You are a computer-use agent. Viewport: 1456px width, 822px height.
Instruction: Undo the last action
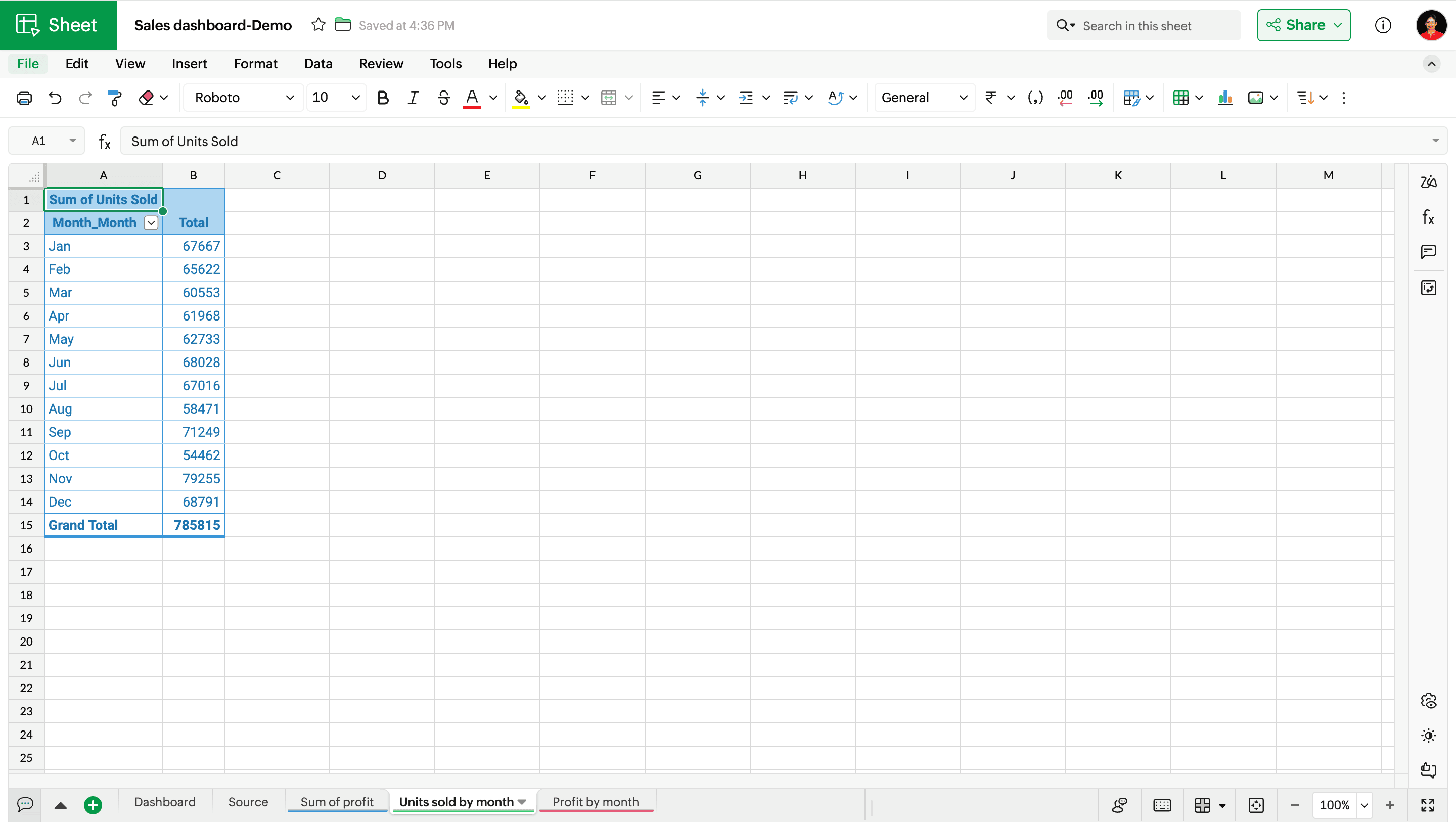point(55,98)
